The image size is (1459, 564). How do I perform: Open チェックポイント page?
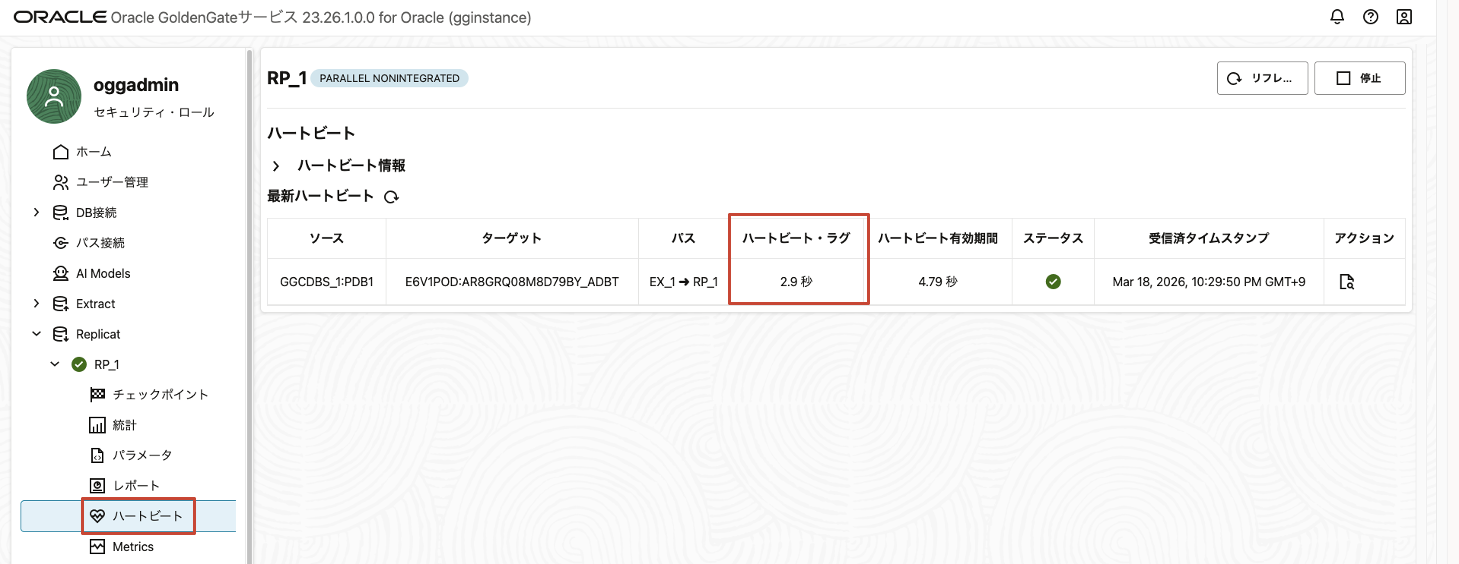click(161, 395)
